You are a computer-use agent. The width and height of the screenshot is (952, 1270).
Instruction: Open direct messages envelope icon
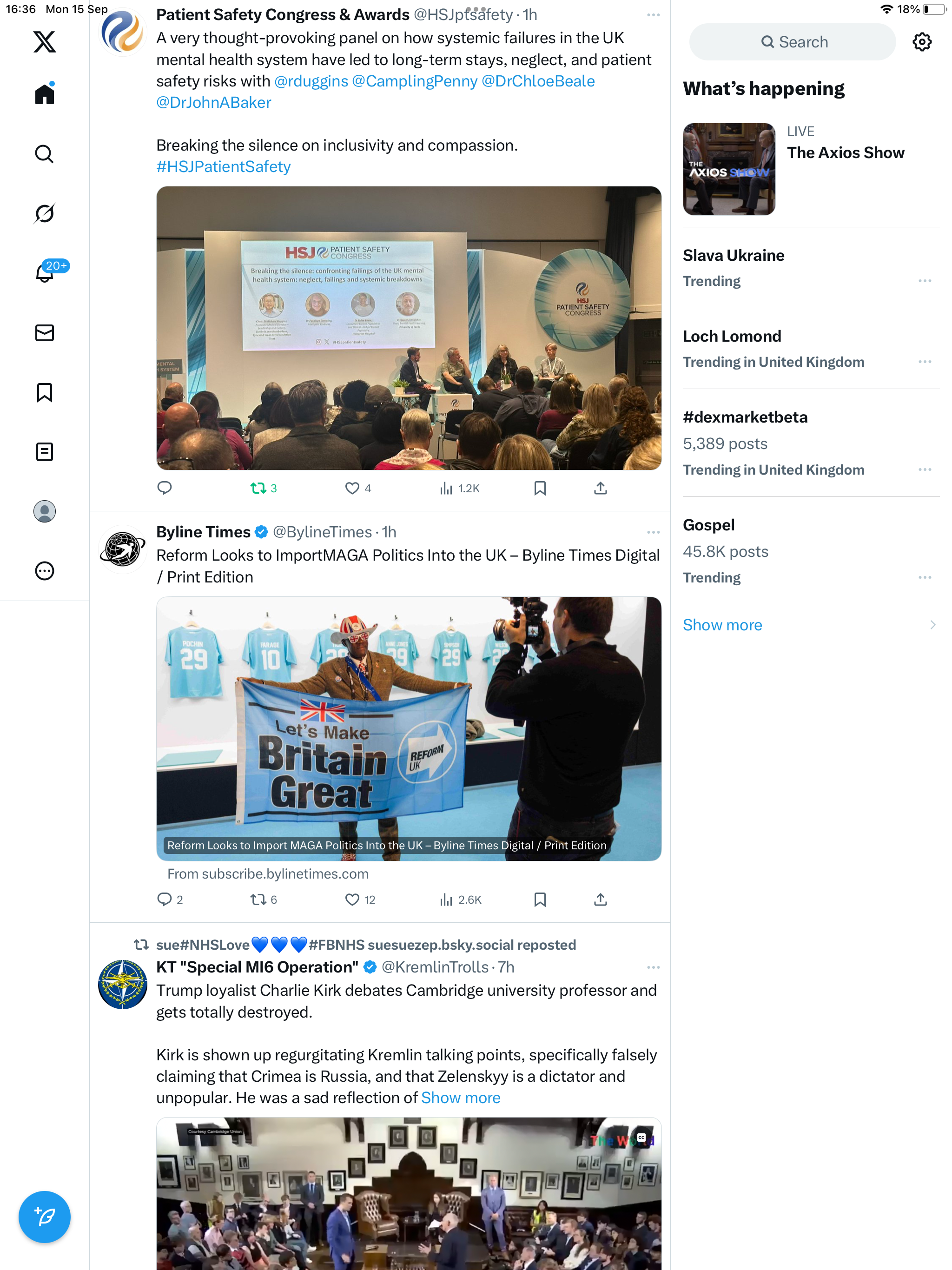44,332
